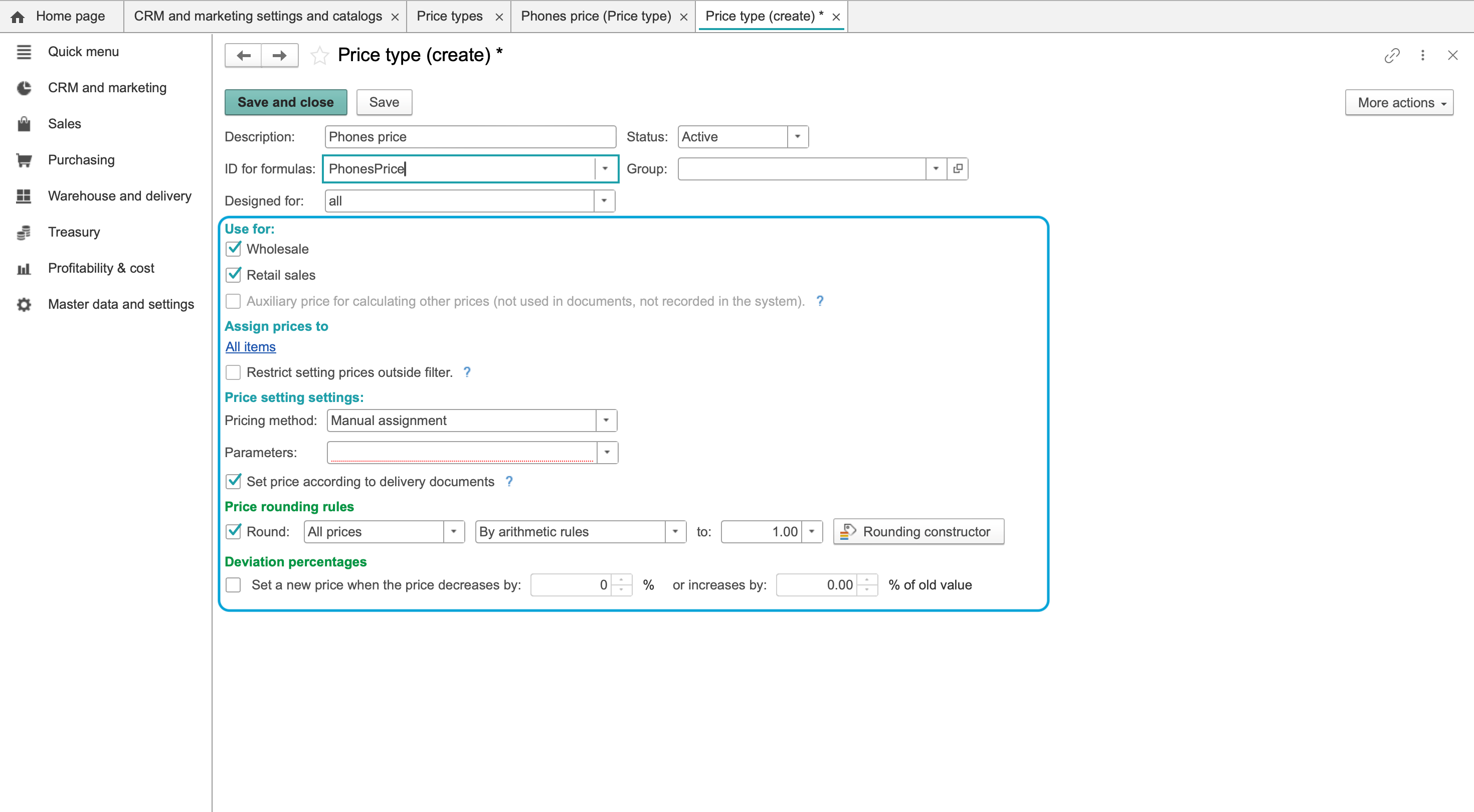Image resolution: width=1474 pixels, height=812 pixels.
Task: Open Master data and settings gear
Action: tap(24, 304)
